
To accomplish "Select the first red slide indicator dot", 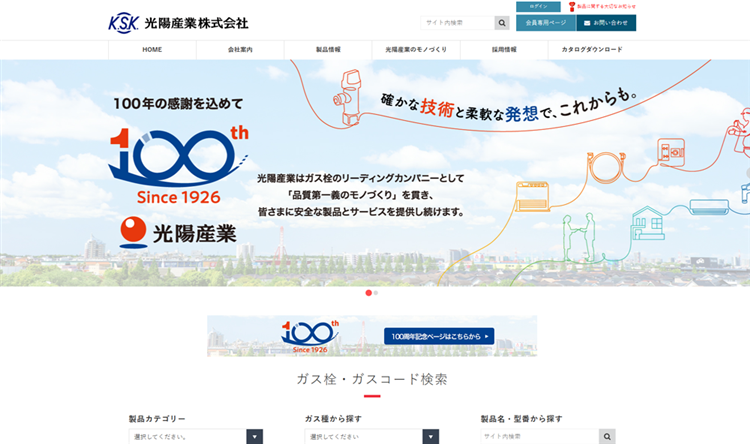I will pos(368,293).
